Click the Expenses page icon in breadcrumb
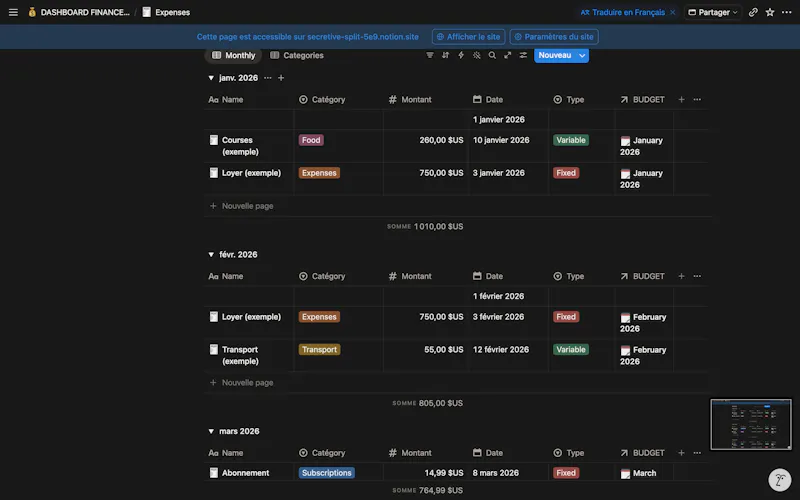Image resolution: width=800 pixels, height=500 pixels. click(x=146, y=12)
